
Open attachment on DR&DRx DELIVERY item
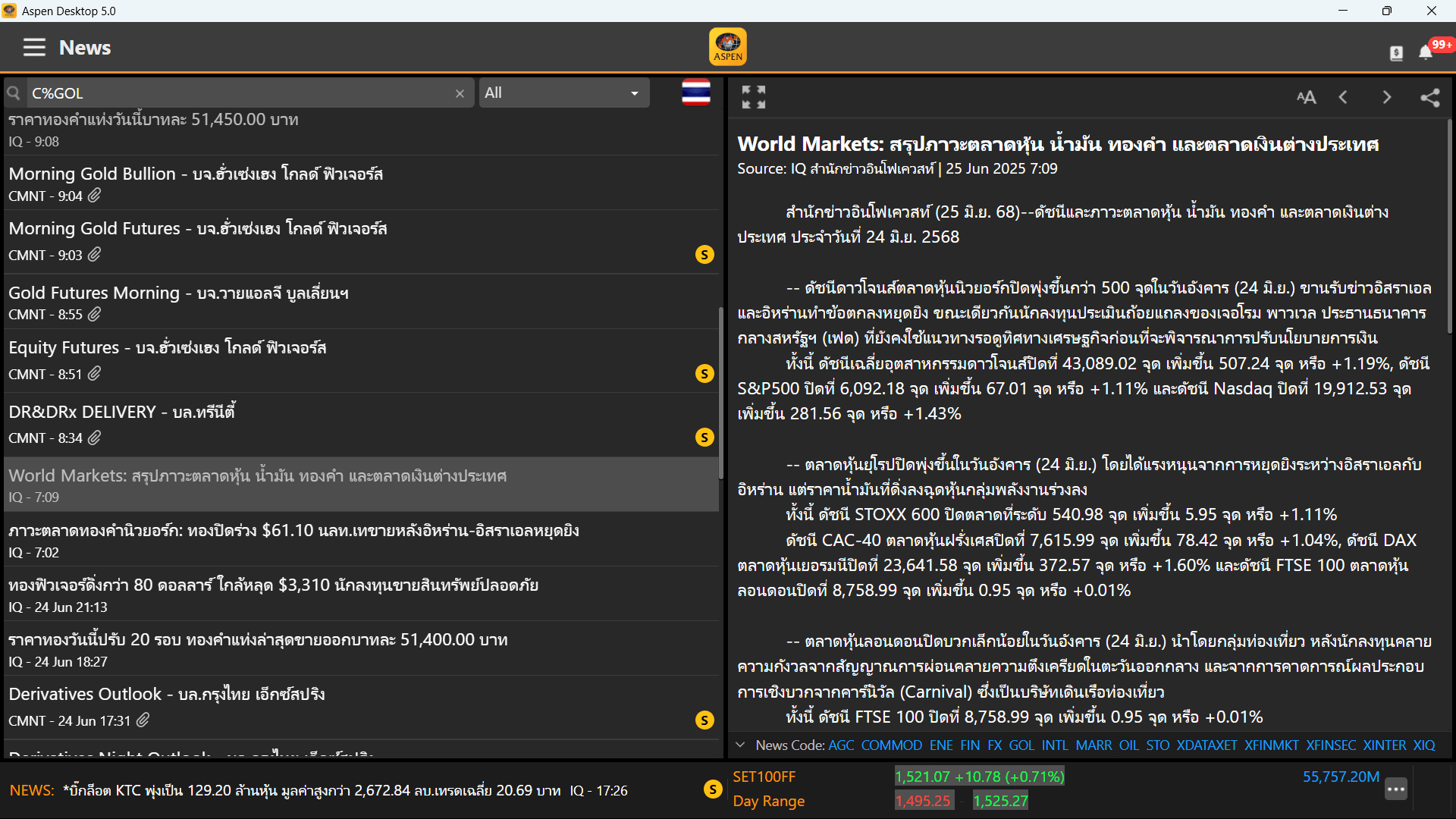coord(94,438)
